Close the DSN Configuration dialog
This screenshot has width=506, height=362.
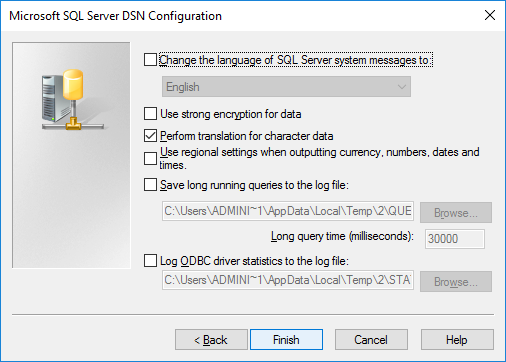(x=490, y=15)
